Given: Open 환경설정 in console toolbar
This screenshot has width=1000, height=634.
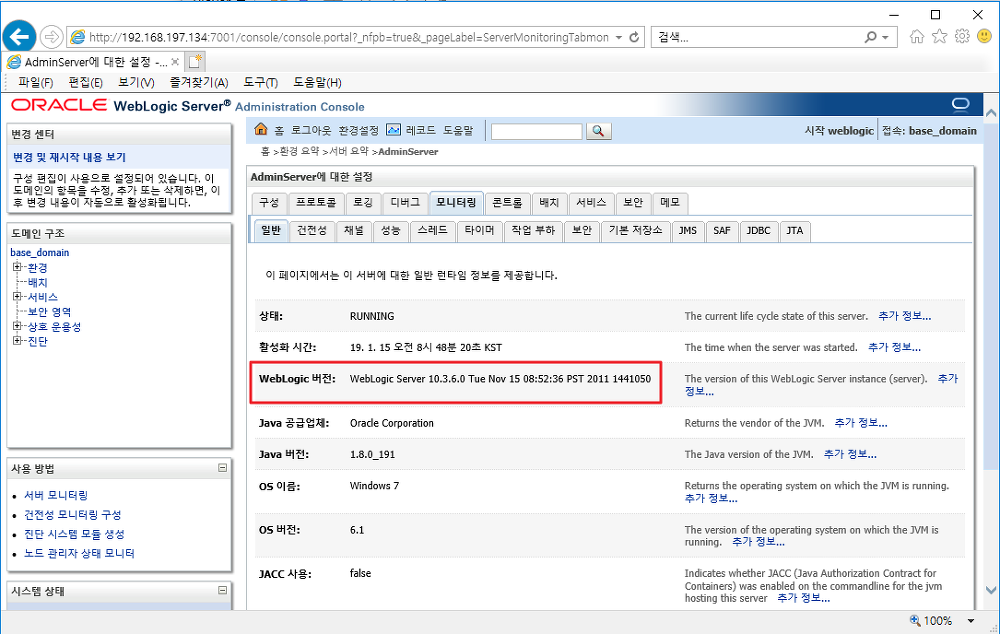Looking at the screenshot, I should point(358,130).
